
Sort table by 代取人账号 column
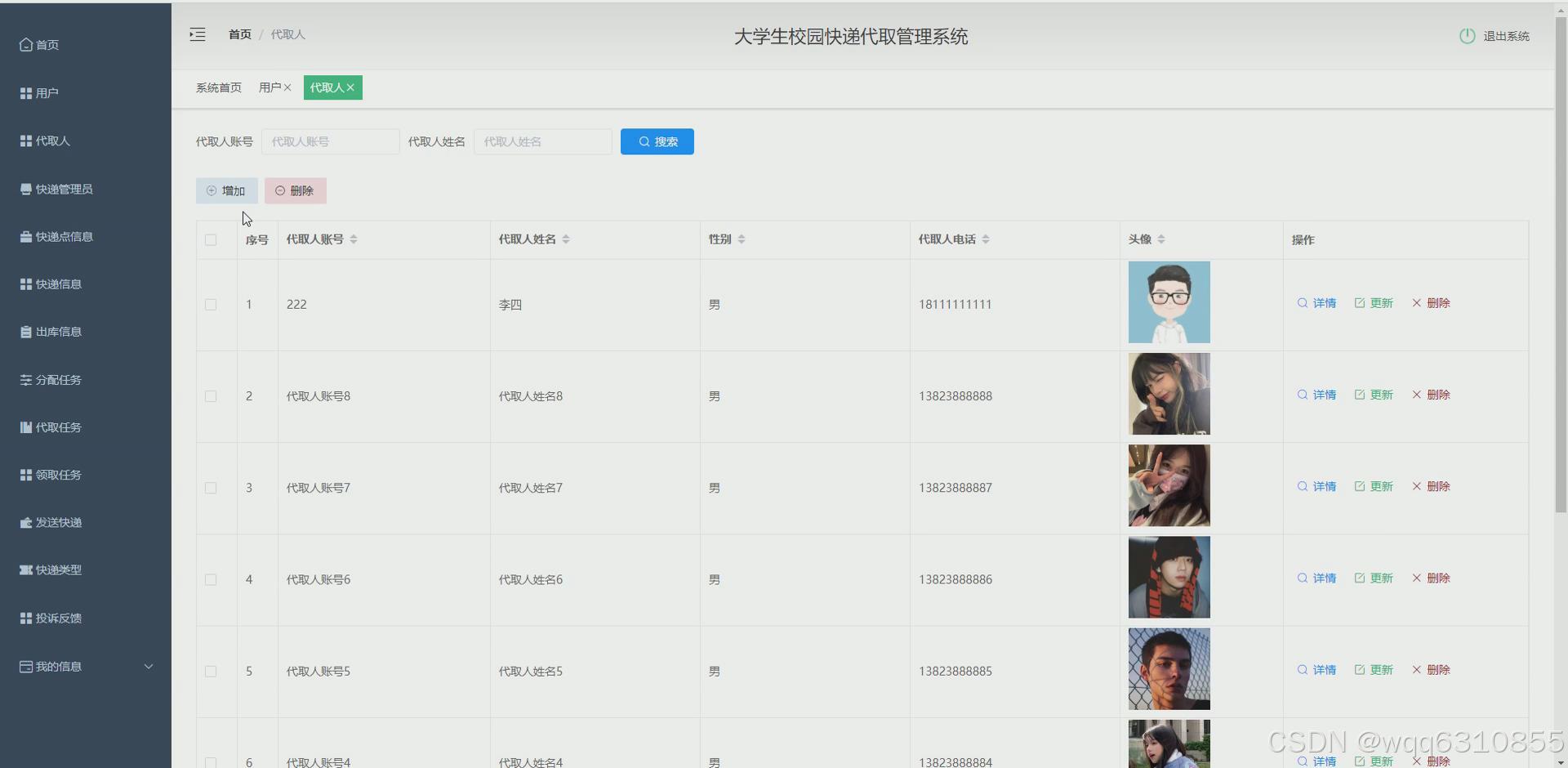354,239
